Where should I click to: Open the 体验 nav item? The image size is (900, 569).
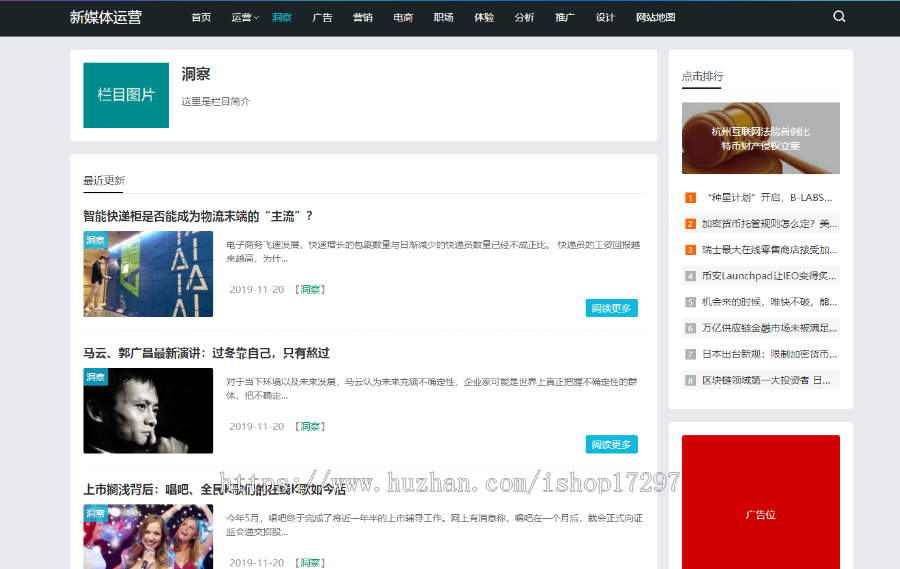coord(484,17)
